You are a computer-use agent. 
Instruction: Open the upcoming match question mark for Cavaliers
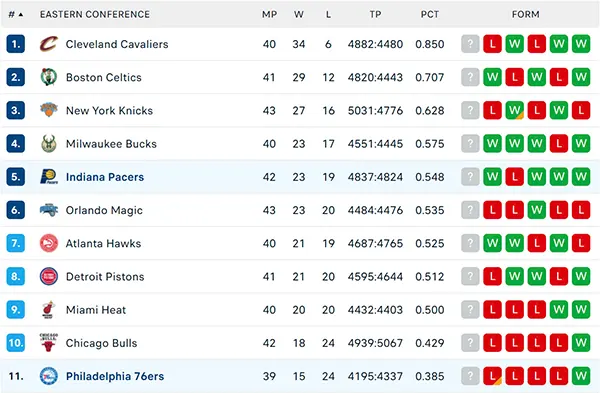tap(470, 44)
